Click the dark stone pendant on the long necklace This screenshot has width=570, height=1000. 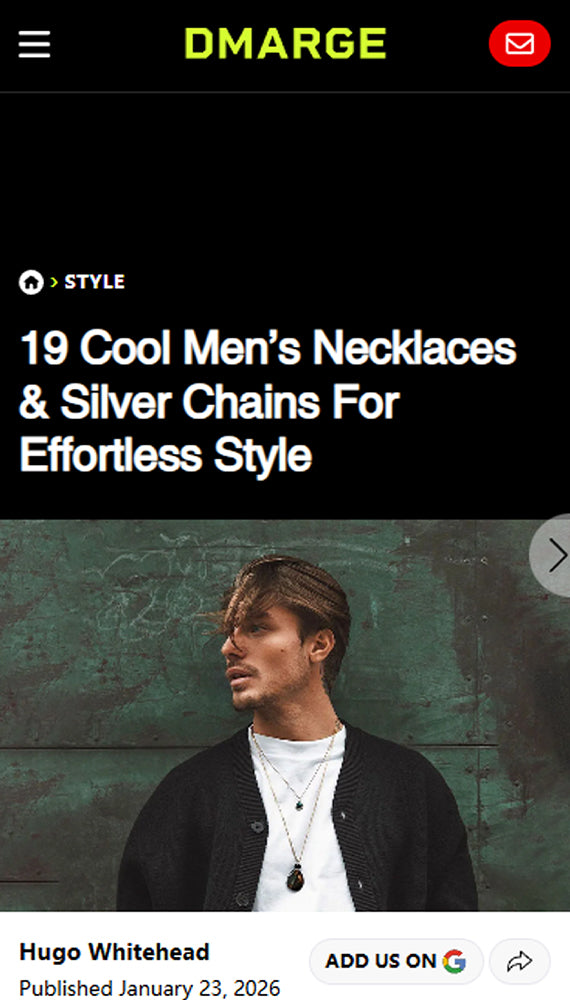point(295,879)
